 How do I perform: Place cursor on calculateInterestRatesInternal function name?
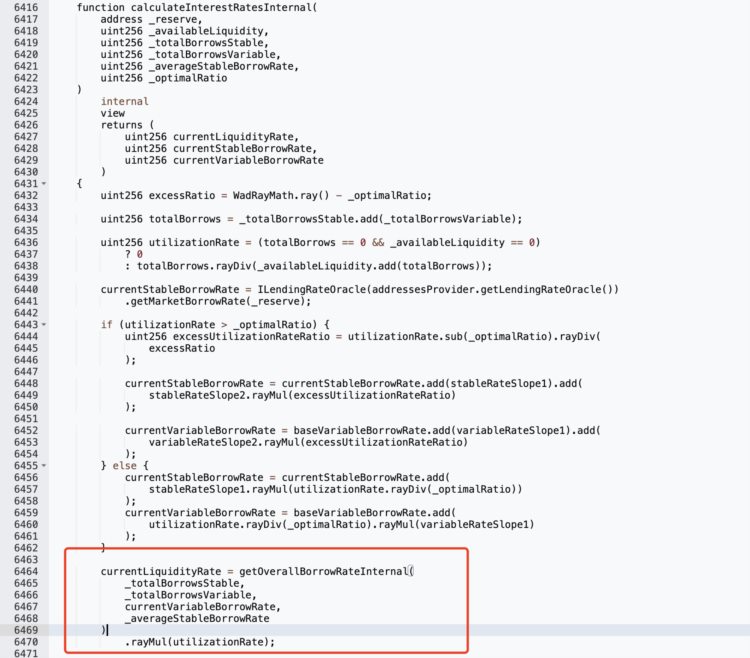pyautogui.click(x=221, y=8)
